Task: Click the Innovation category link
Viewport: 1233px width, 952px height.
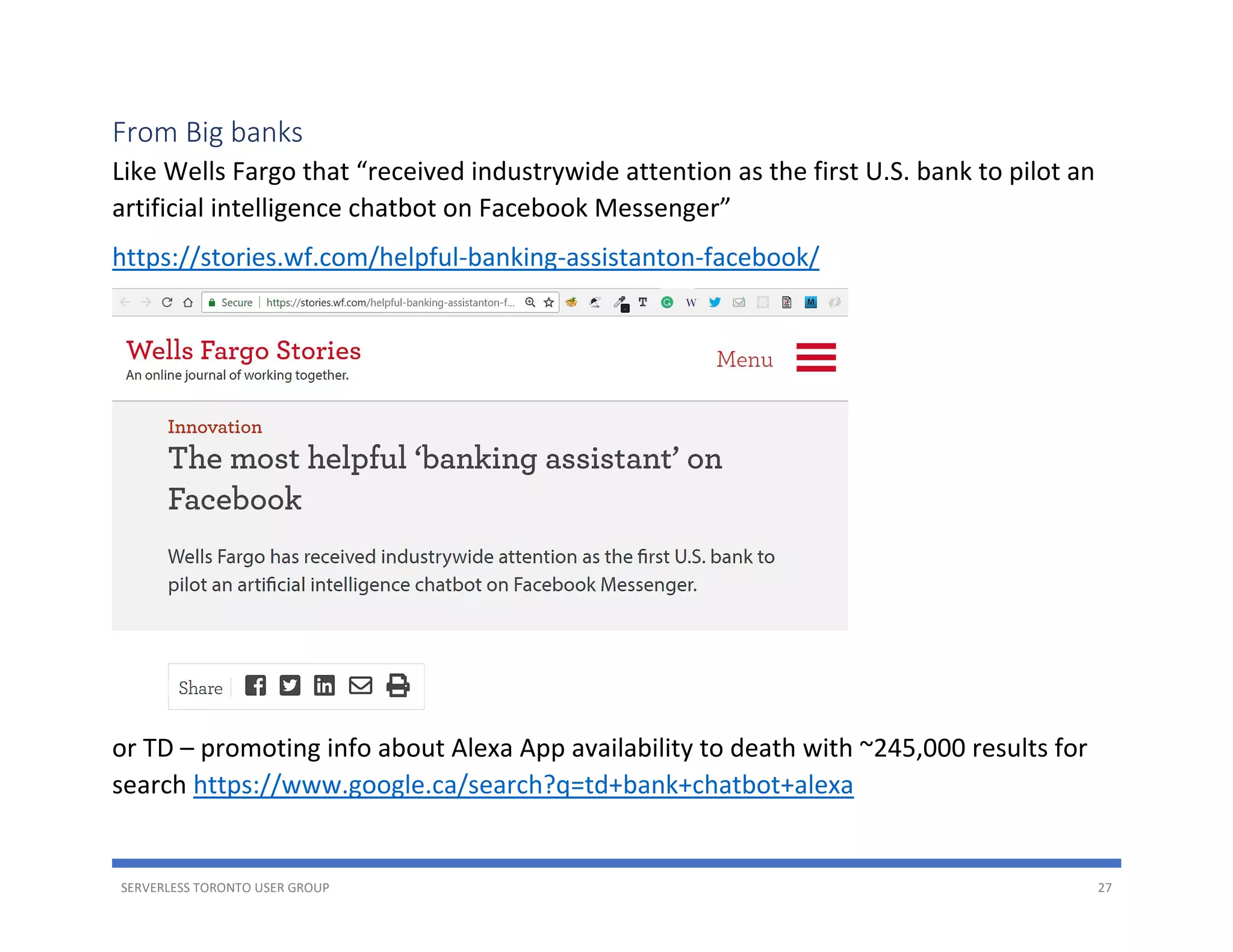Action: click(215, 427)
